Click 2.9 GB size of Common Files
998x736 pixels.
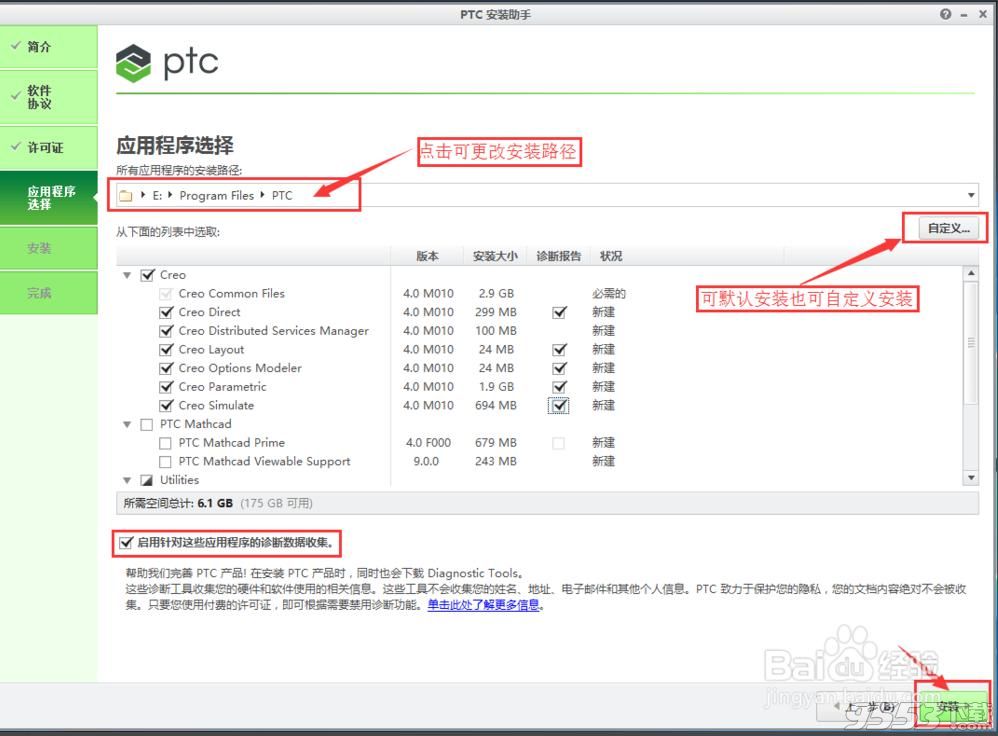(496, 294)
